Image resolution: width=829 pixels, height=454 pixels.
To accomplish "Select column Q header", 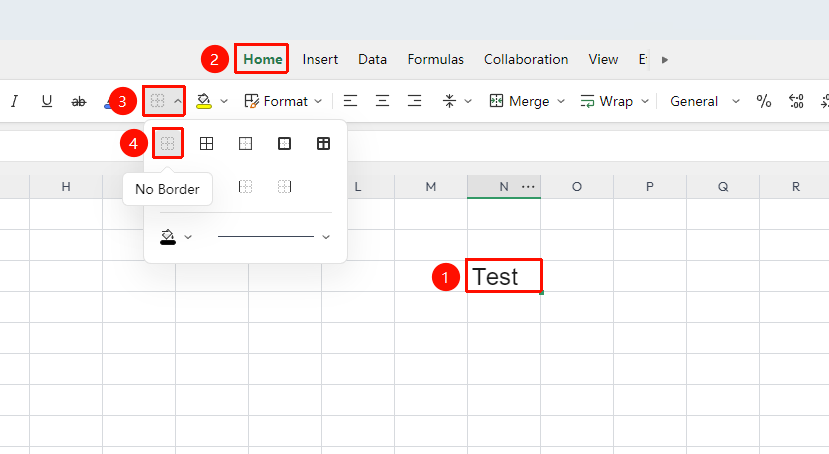I will tap(723, 187).
